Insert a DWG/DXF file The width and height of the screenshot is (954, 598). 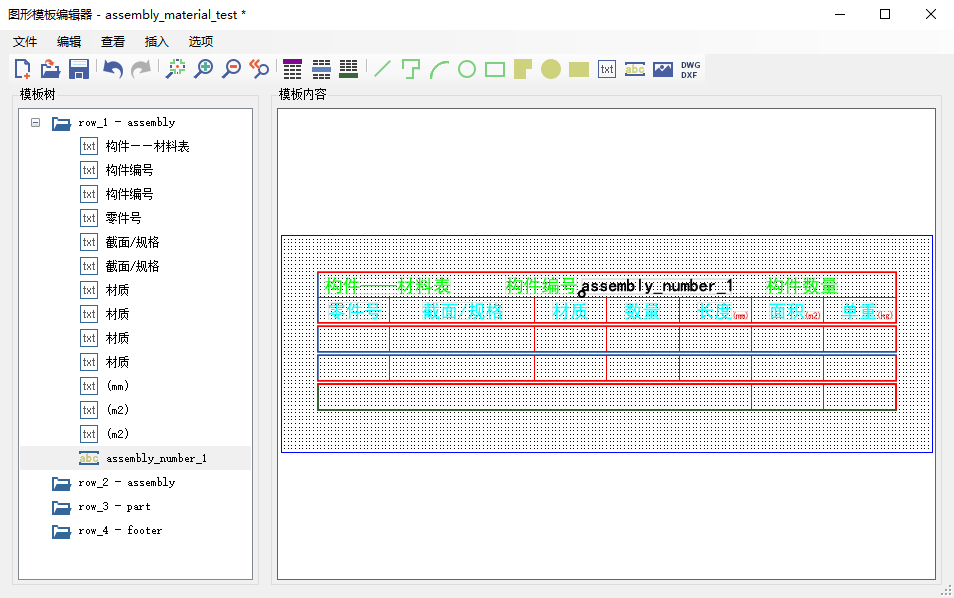tap(691, 69)
